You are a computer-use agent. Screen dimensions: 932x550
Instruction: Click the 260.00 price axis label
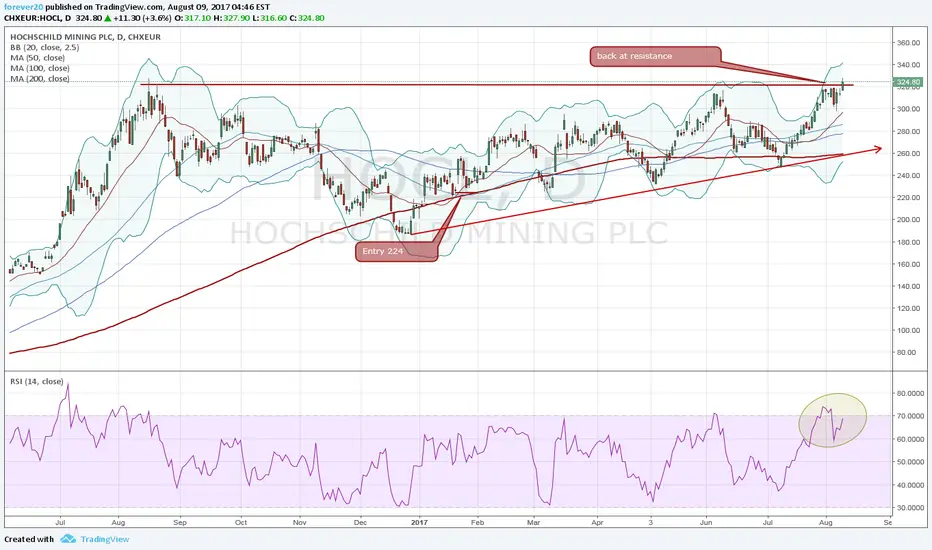pos(909,153)
